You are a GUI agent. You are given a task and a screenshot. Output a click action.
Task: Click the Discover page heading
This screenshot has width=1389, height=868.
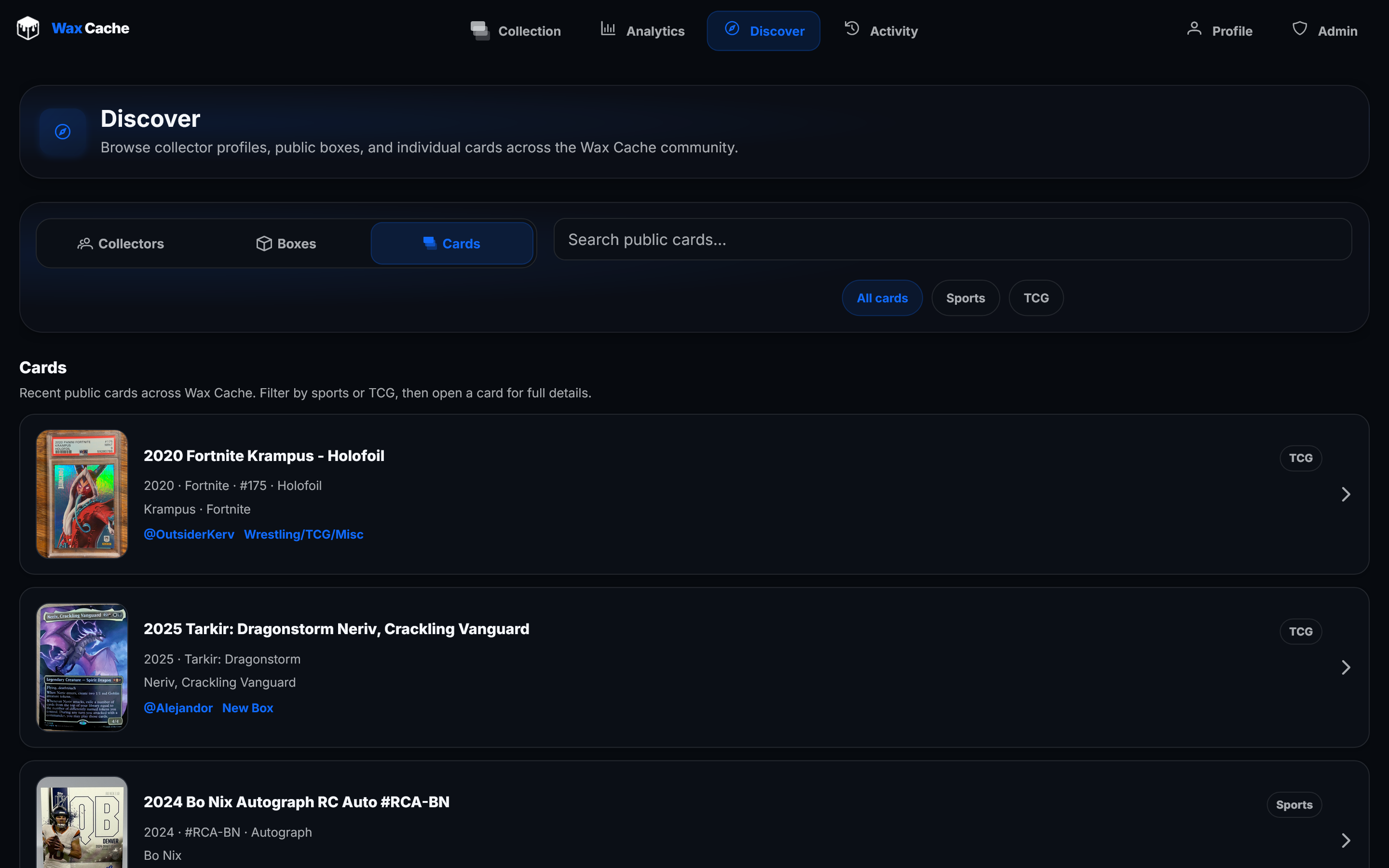pyautogui.click(x=150, y=119)
